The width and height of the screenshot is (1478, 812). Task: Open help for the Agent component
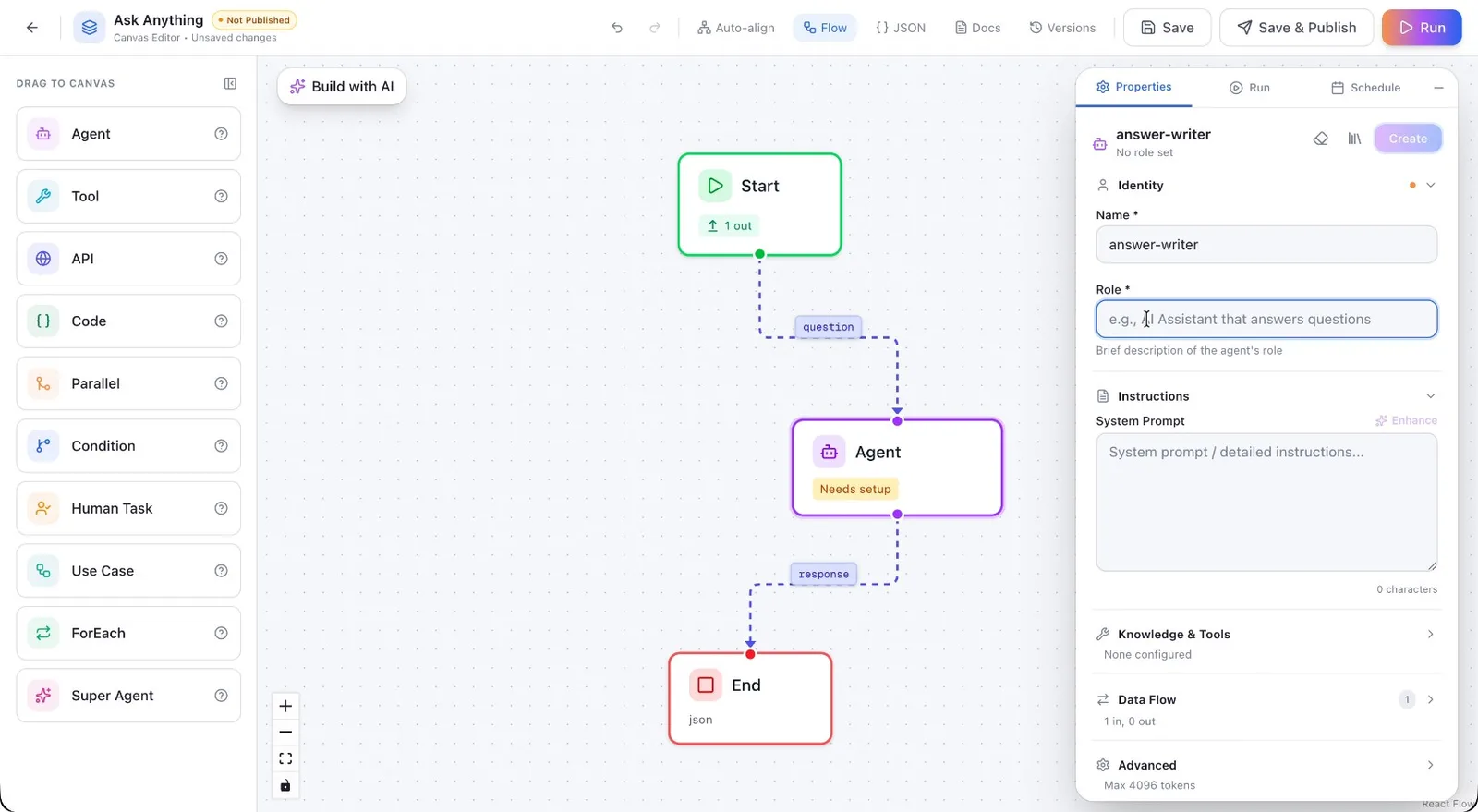(221, 134)
